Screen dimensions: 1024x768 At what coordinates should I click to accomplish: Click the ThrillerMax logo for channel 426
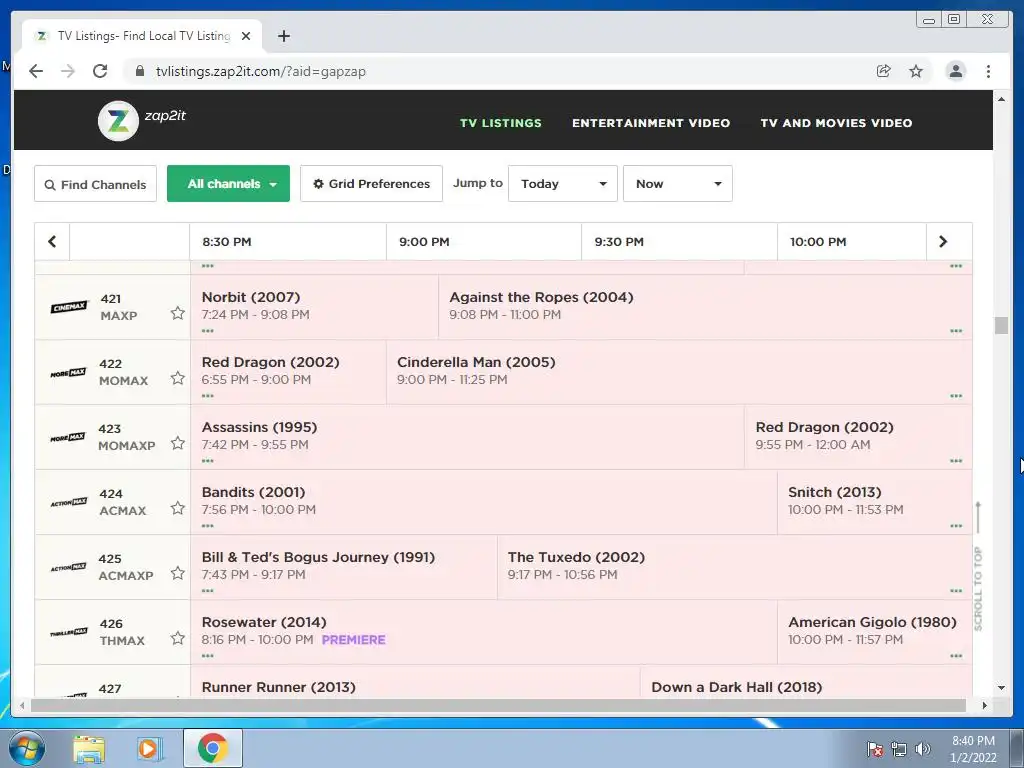[x=69, y=632]
